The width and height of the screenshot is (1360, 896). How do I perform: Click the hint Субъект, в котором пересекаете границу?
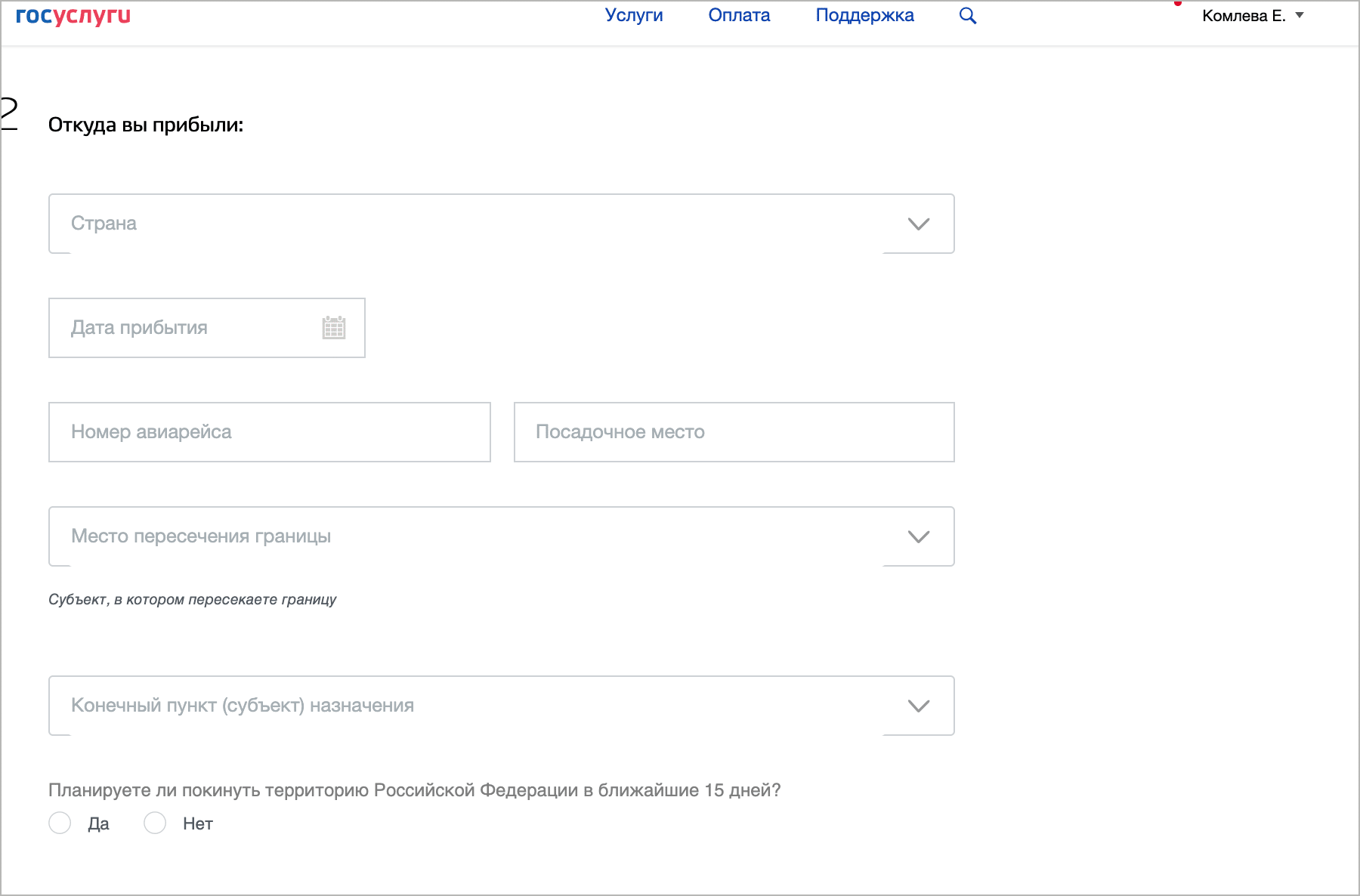click(x=193, y=599)
